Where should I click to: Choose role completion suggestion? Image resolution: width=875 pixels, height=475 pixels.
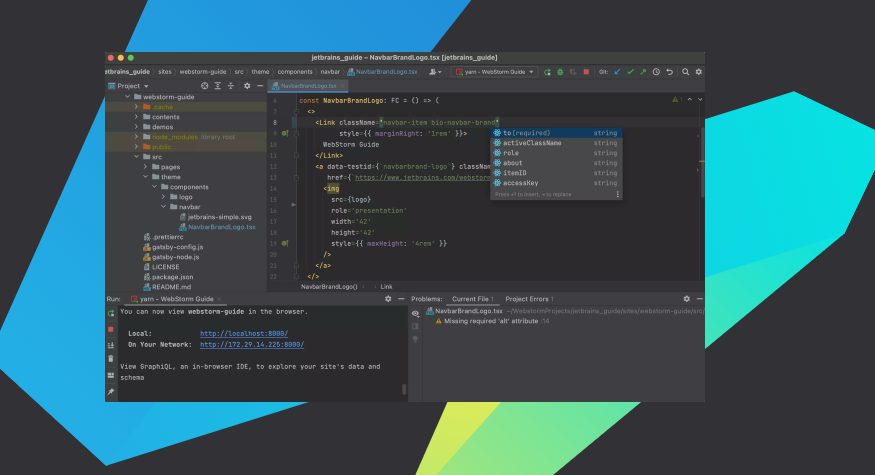coord(556,153)
